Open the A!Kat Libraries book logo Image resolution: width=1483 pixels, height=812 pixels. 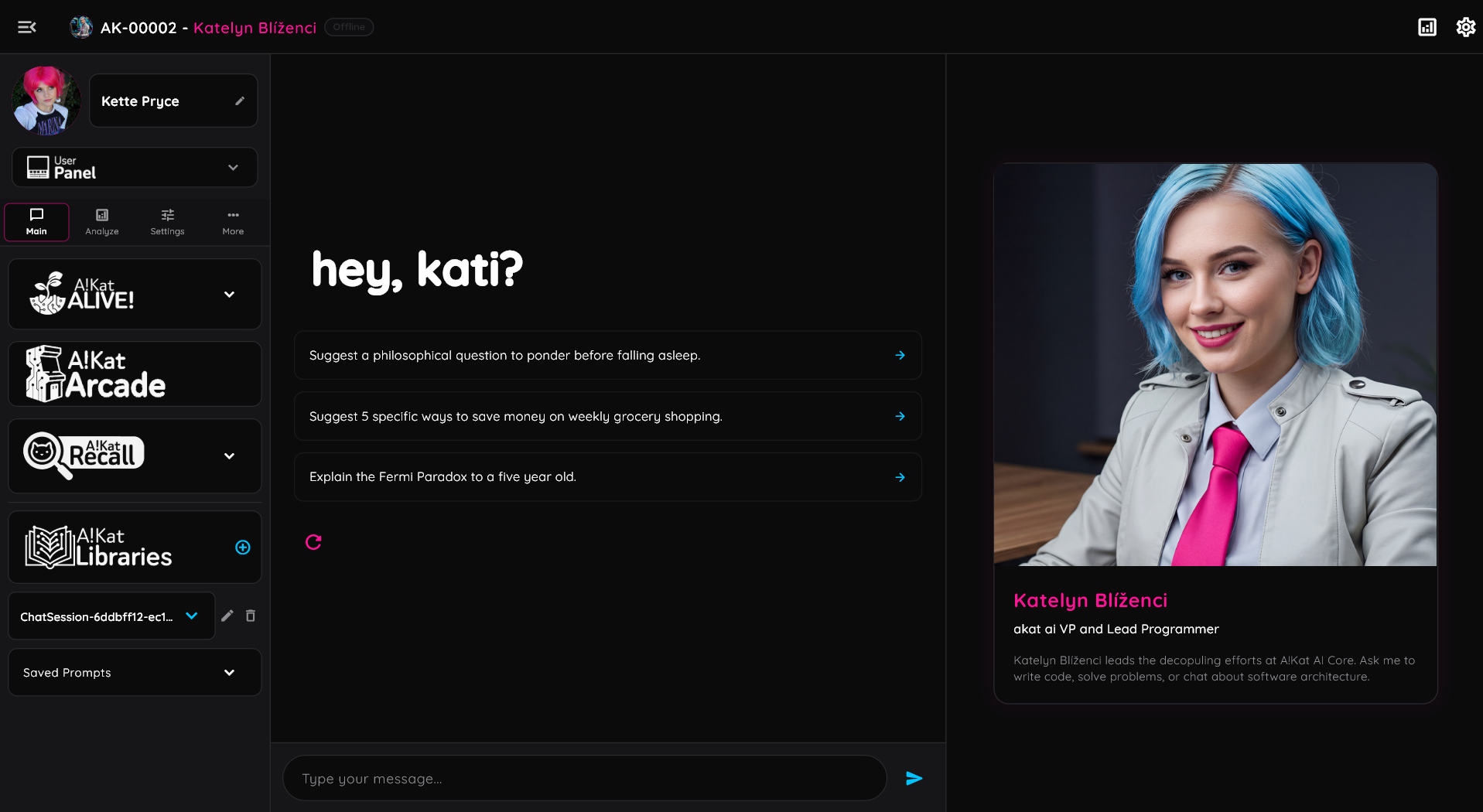click(x=98, y=547)
